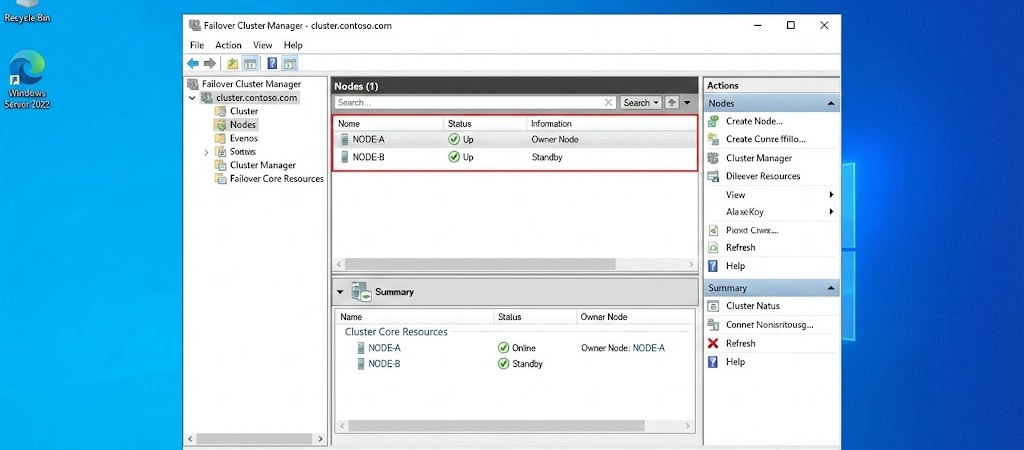Collapse the cluster.contoso.com tree node
Screen dimensions: 1024x450
[192, 98]
